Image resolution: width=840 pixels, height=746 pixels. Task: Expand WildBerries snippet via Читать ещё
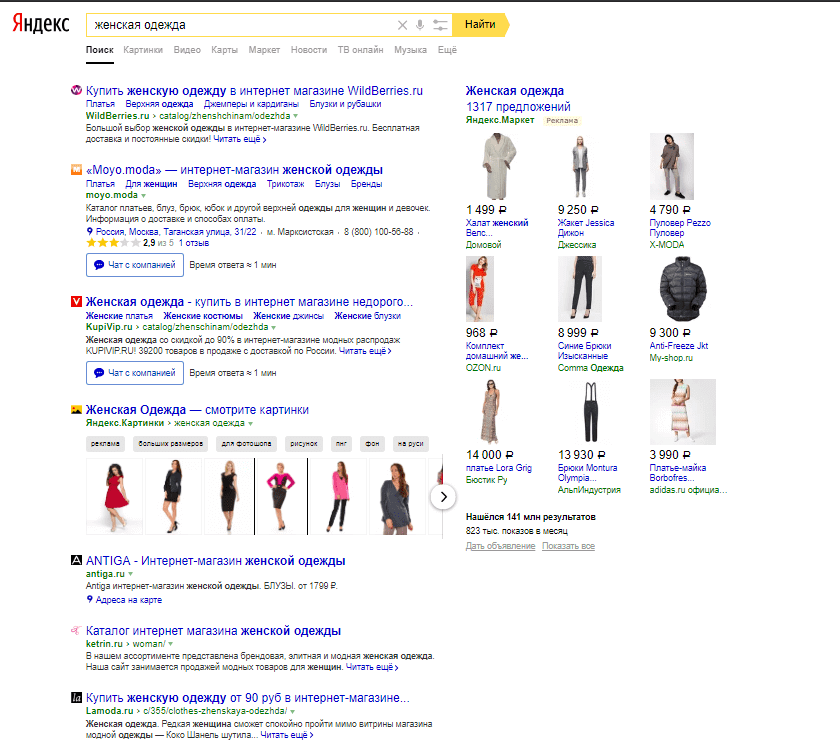239,139
